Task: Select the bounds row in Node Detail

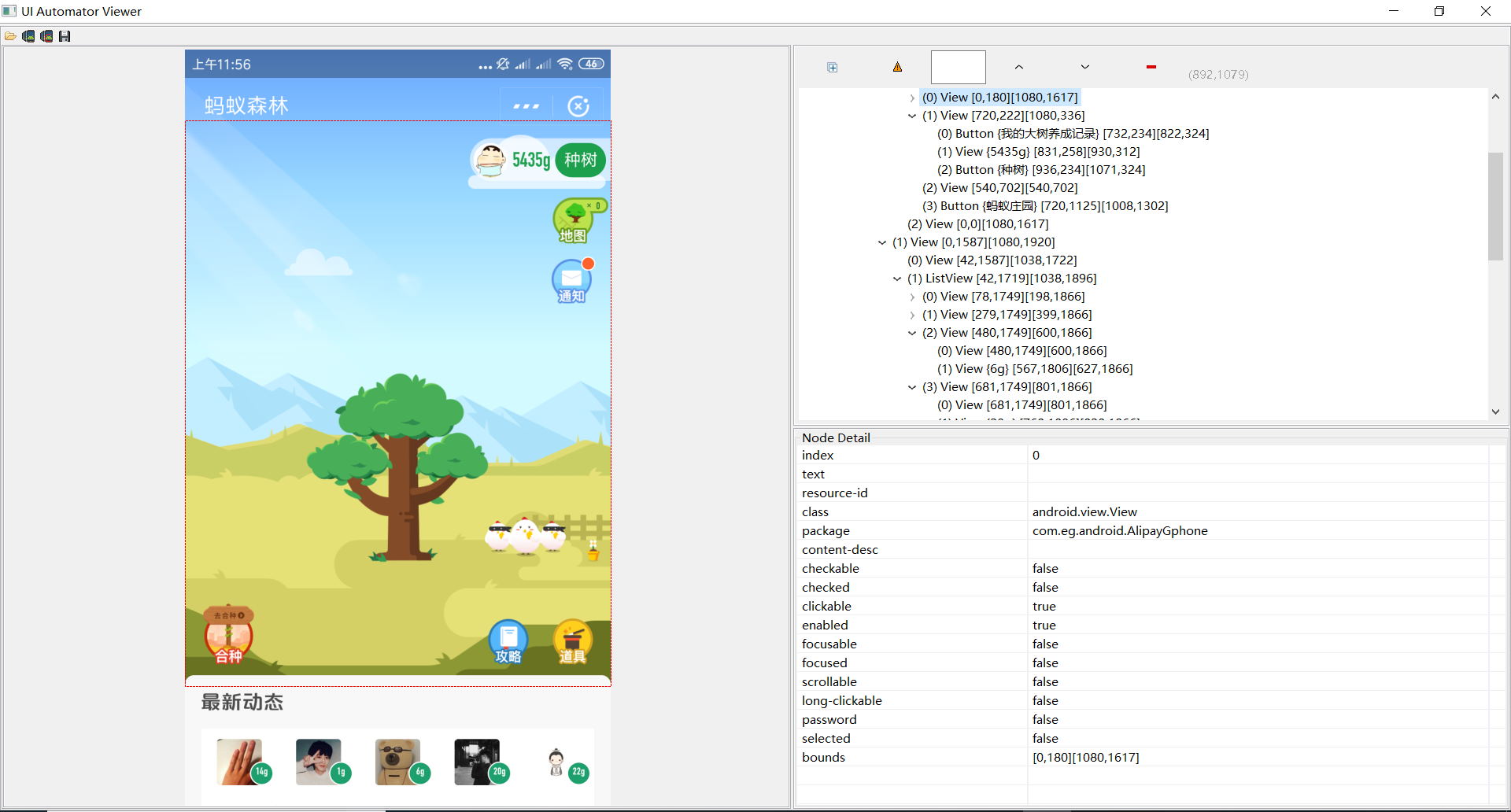Action: (823, 757)
